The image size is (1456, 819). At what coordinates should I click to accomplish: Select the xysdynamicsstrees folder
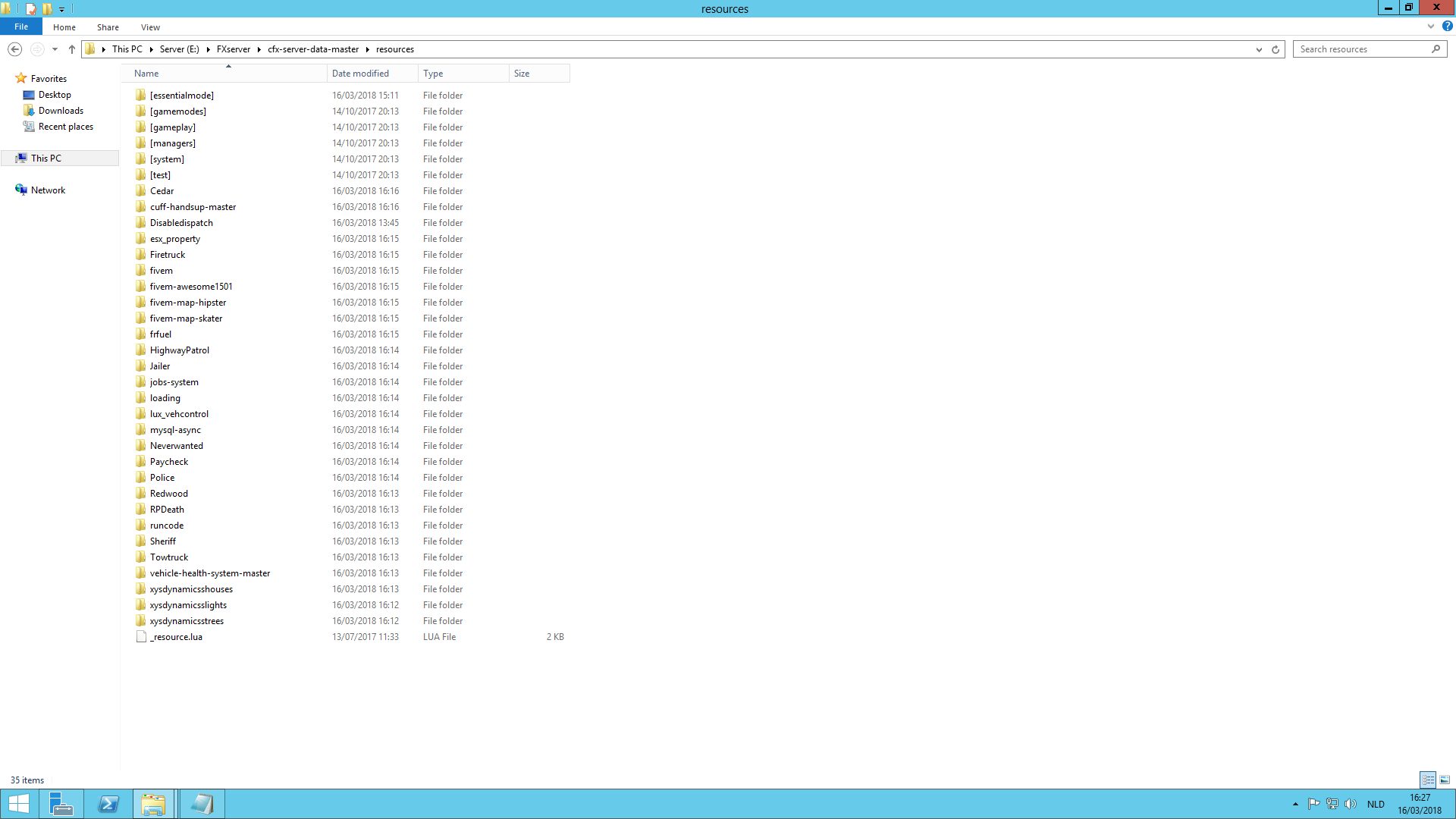[187, 620]
